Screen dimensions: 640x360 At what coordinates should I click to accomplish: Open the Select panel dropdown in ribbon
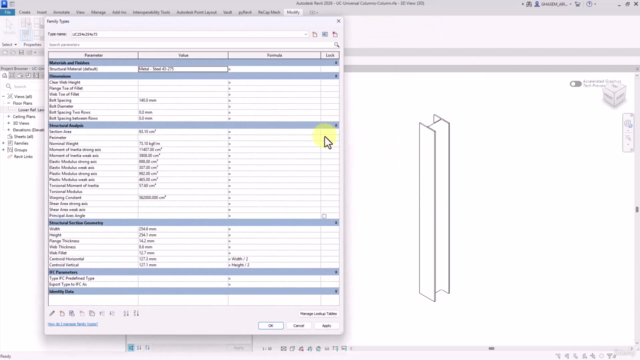[x=9, y=44]
